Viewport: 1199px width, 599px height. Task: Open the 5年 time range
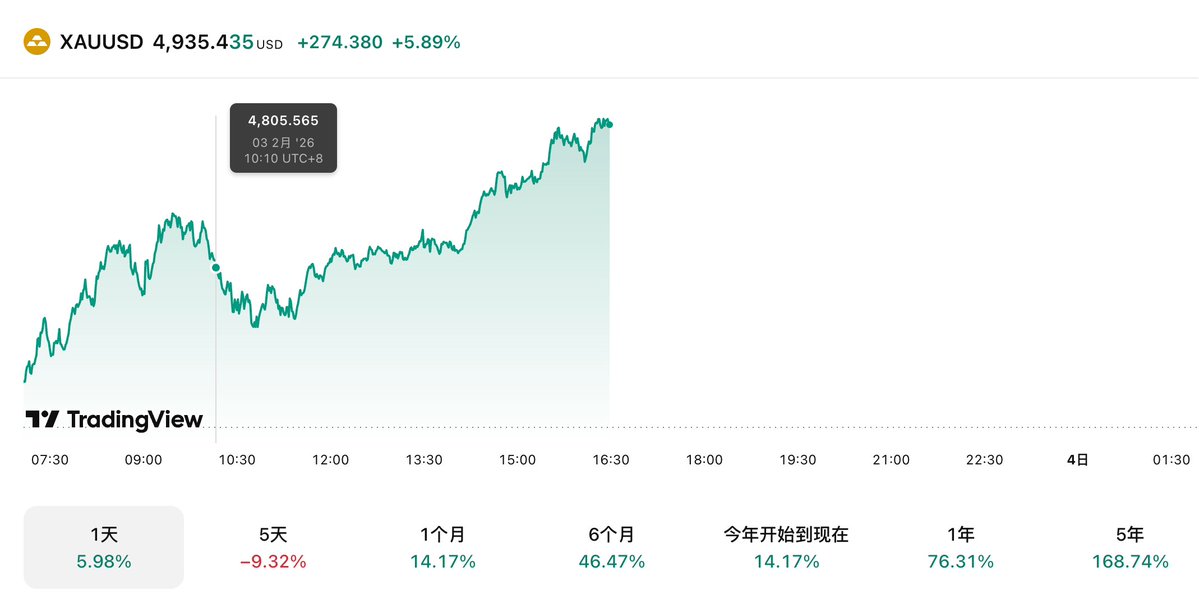coord(1130,547)
